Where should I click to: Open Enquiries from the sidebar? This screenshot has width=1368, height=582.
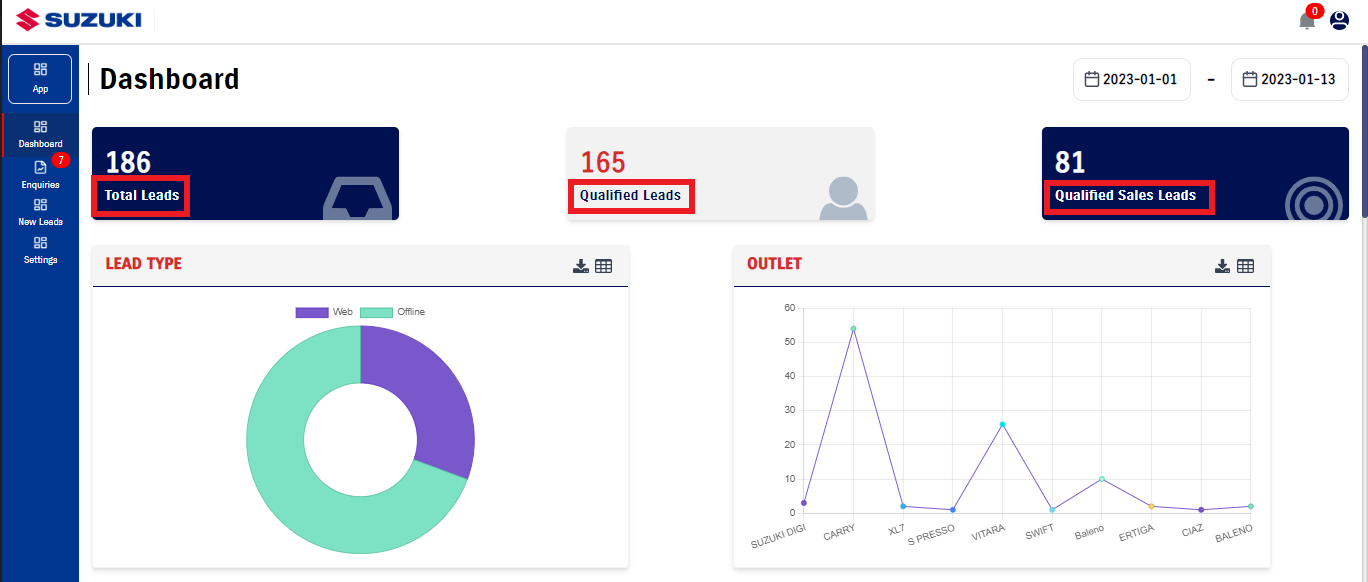40,175
